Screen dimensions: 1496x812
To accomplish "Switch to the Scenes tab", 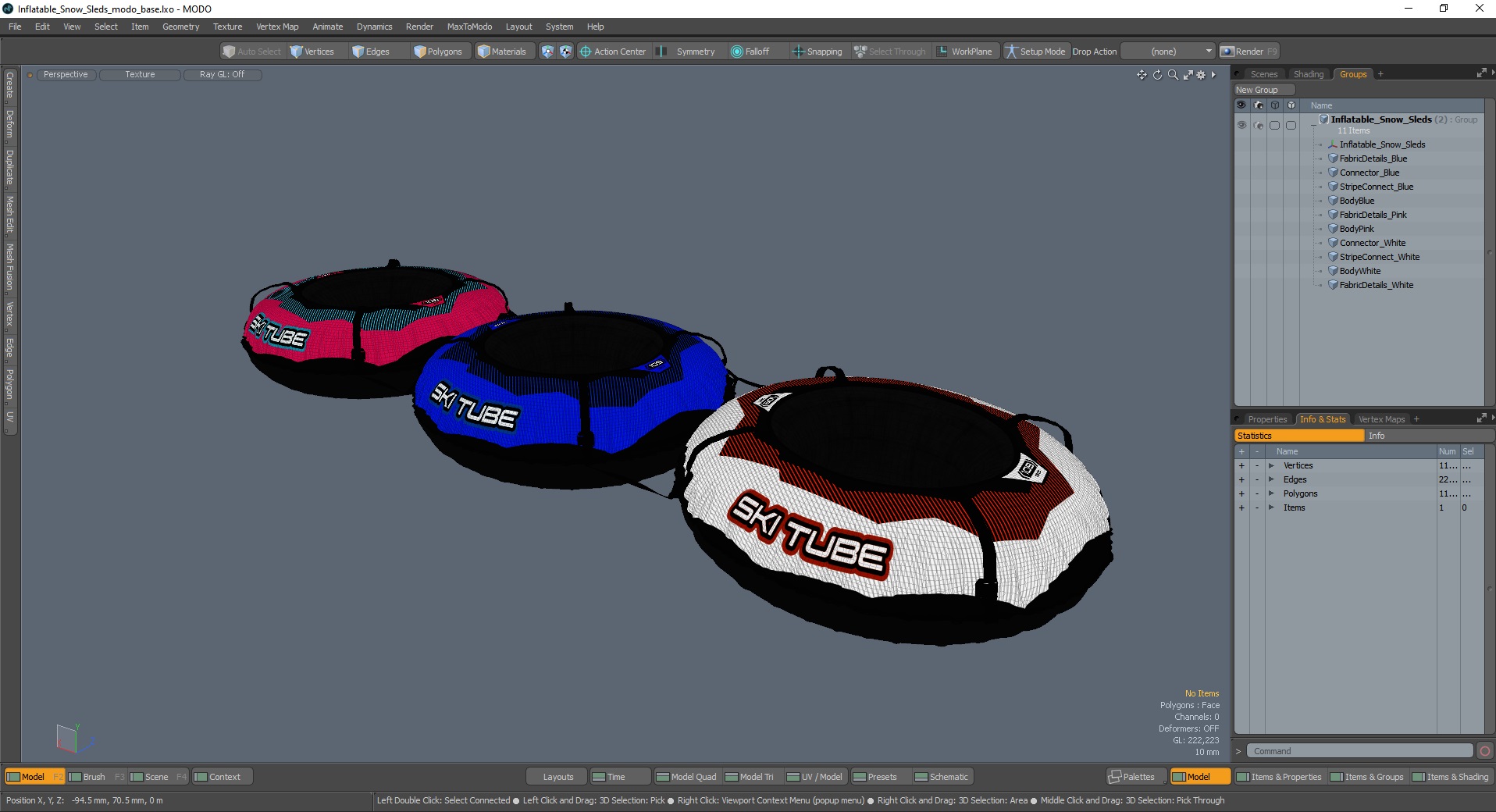I will [1263, 74].
